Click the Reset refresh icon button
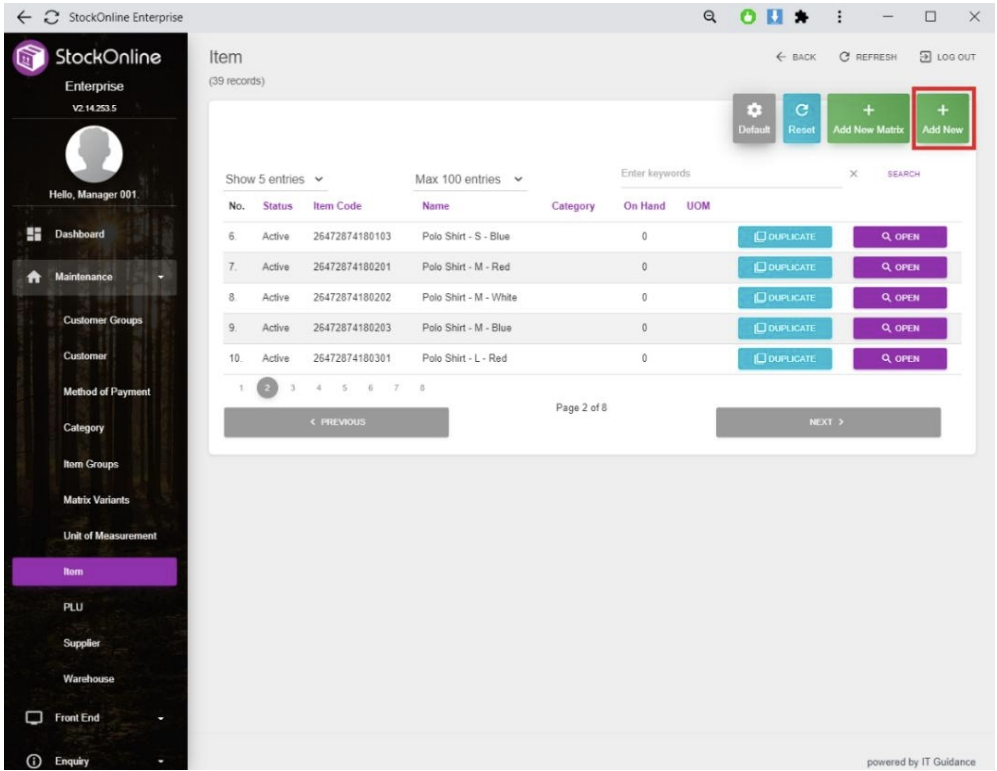The height and width of the screenshot is (771, 997). point(801,119)
